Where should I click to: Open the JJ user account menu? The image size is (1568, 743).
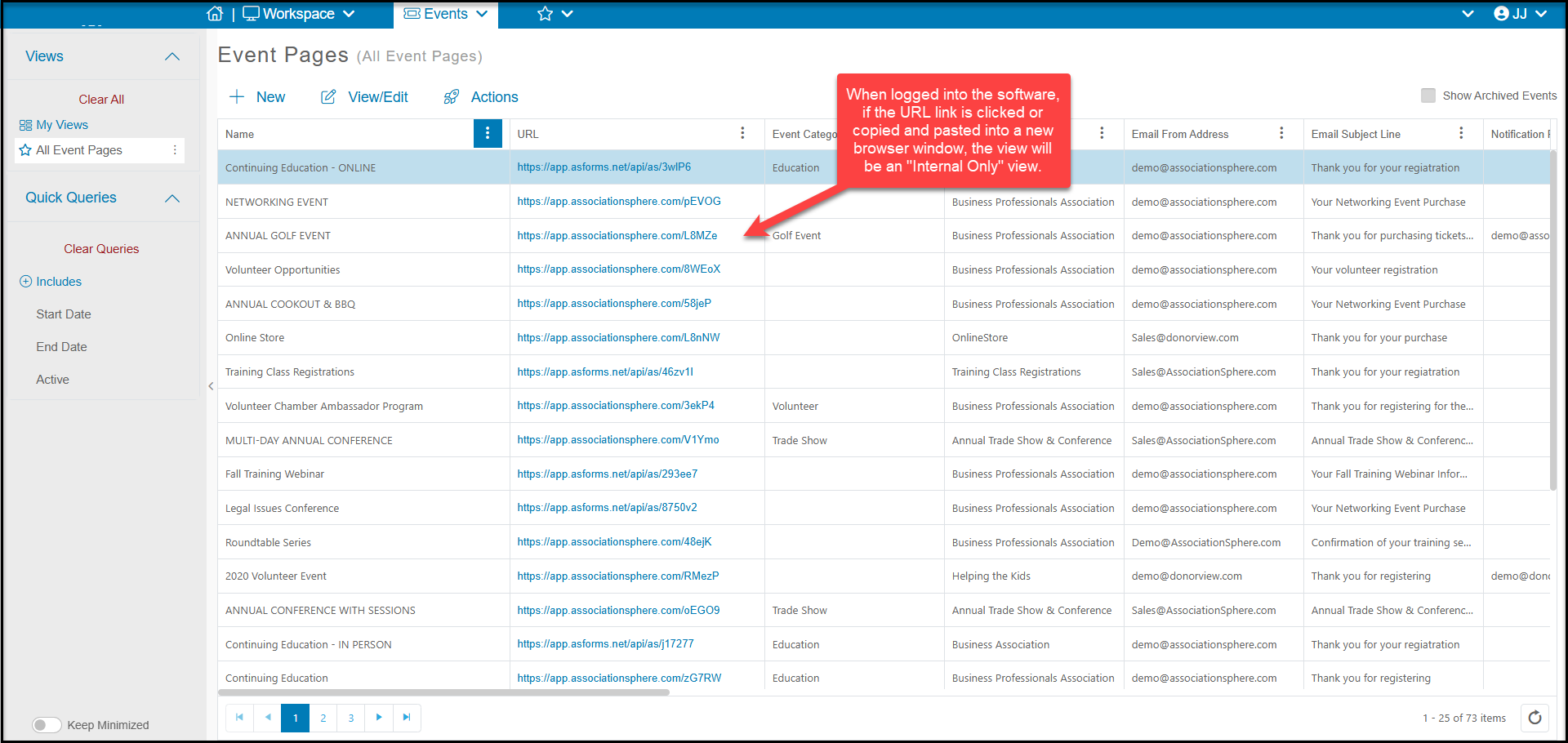[1520, 14]
